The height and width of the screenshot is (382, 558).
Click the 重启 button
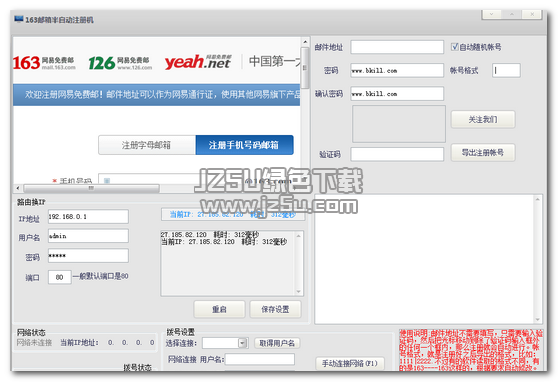tap(219, 309)
